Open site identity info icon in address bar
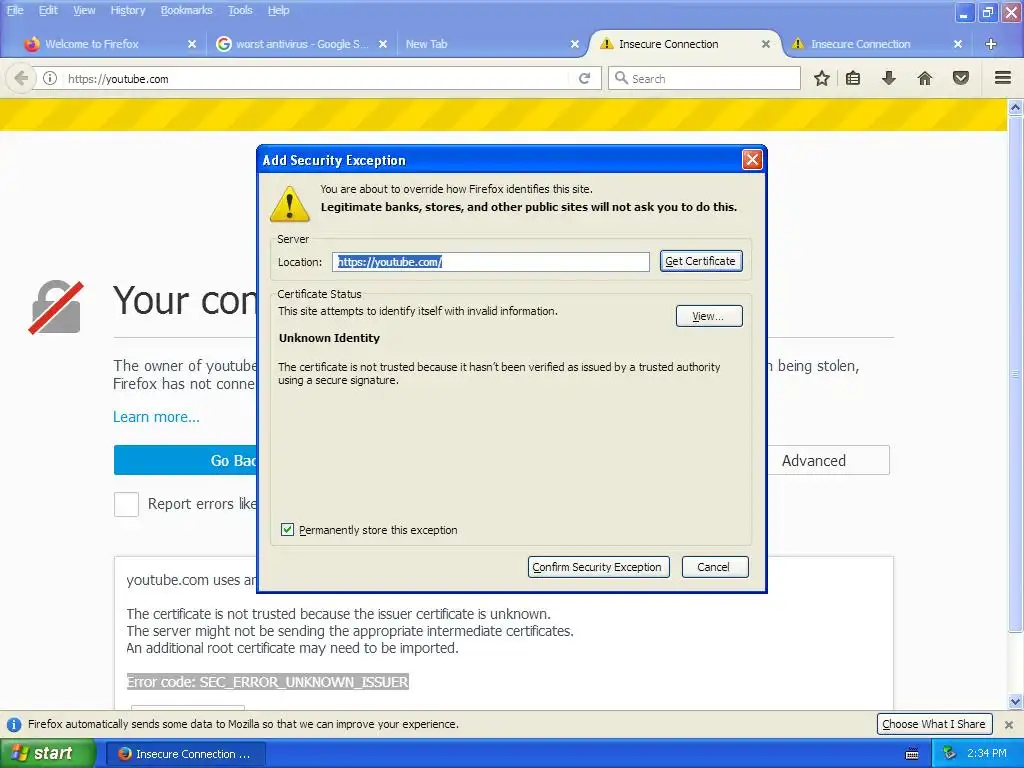 [50, 78]
